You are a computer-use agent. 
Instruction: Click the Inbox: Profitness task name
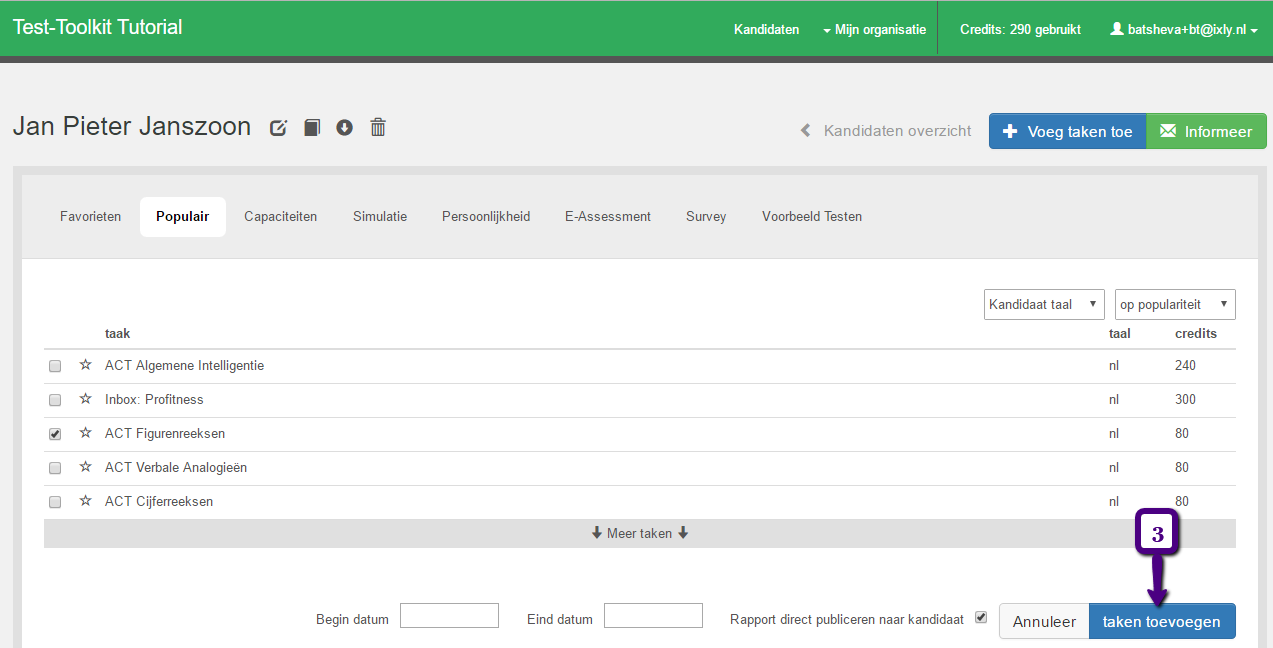pos(154,399)
